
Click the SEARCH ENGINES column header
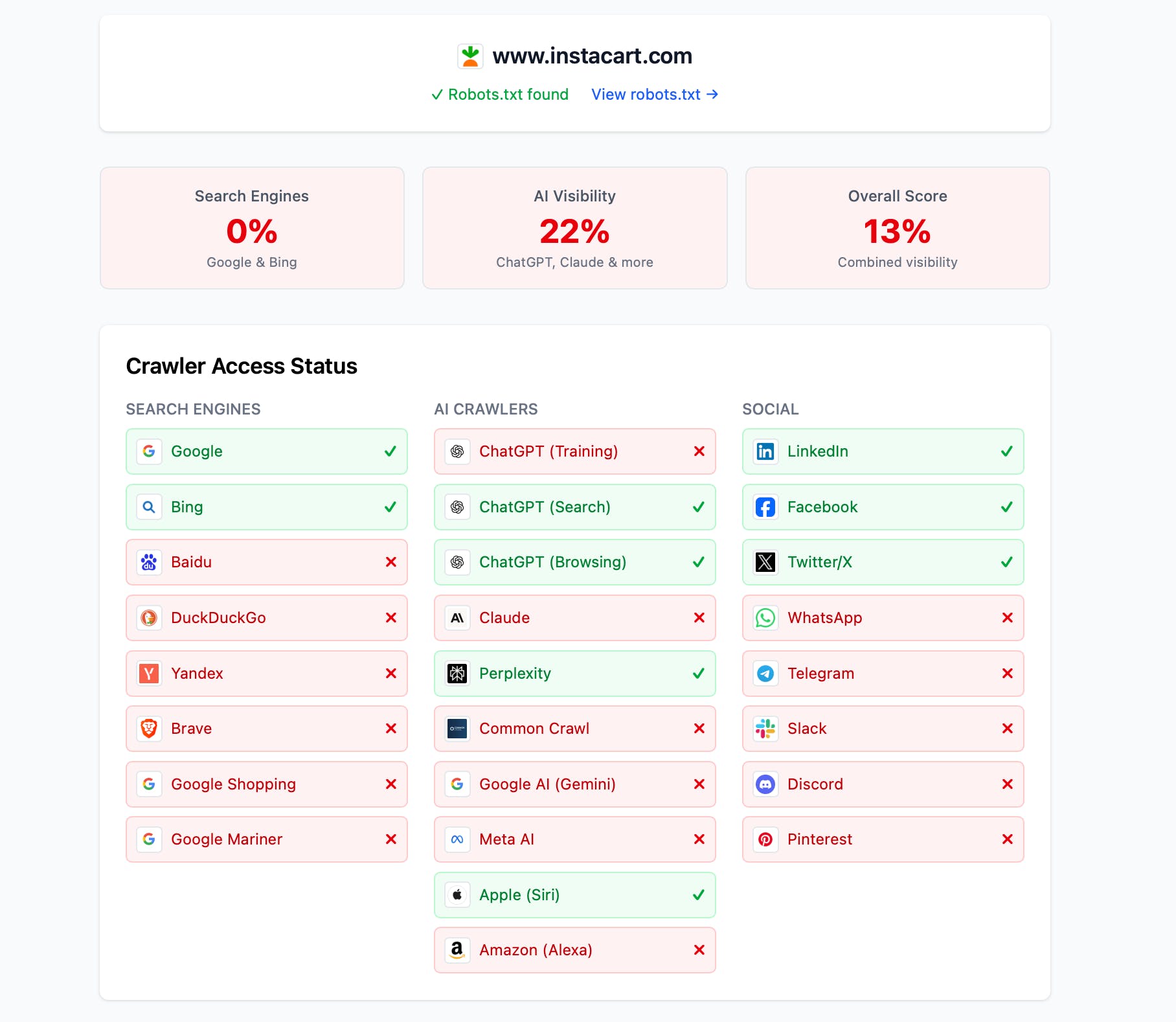pos(193,409)
